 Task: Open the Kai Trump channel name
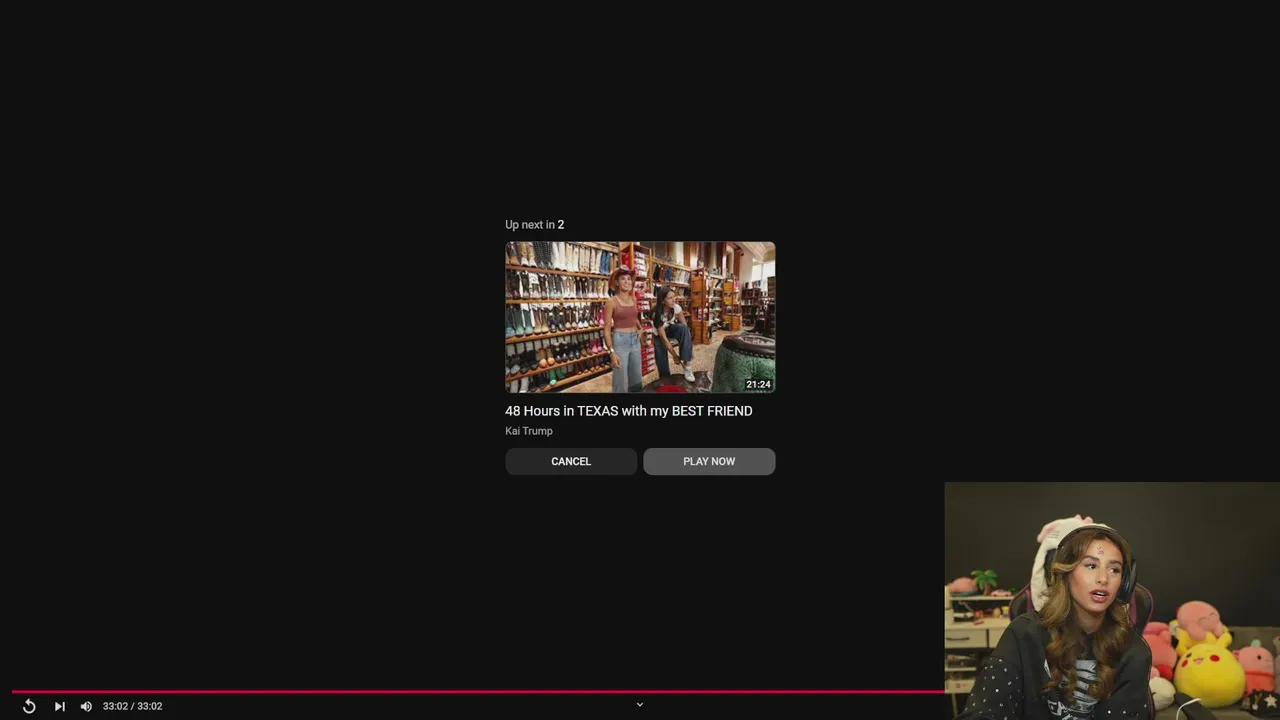pos(529,431)
